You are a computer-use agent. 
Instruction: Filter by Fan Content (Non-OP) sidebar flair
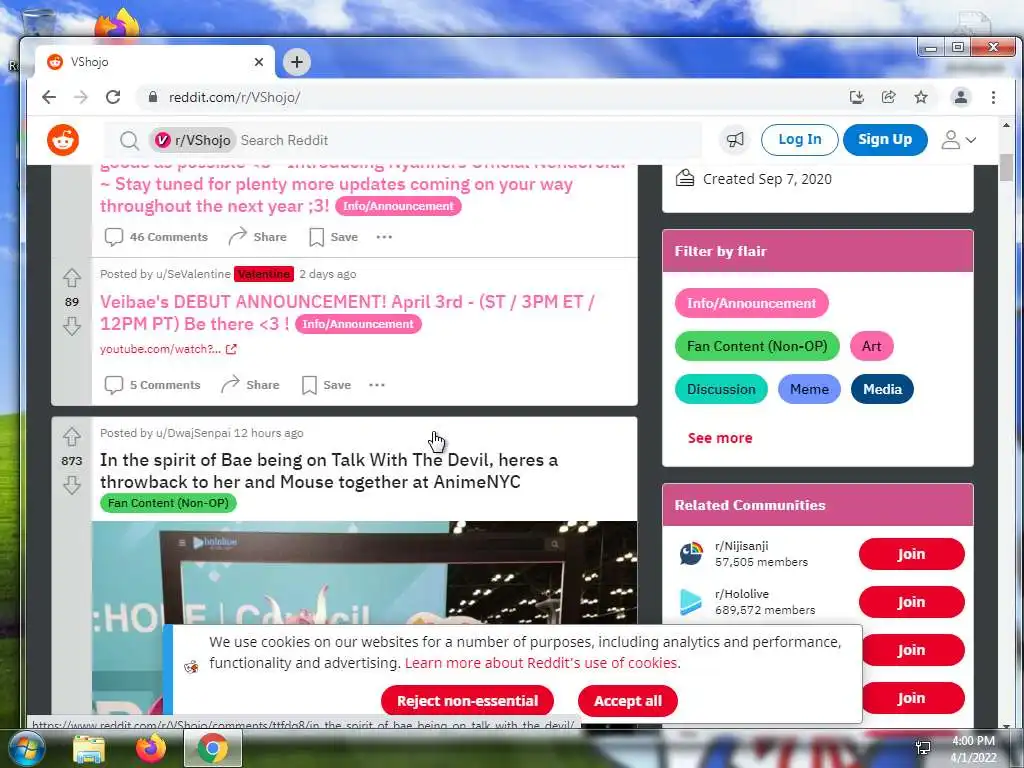coord(757,346)
